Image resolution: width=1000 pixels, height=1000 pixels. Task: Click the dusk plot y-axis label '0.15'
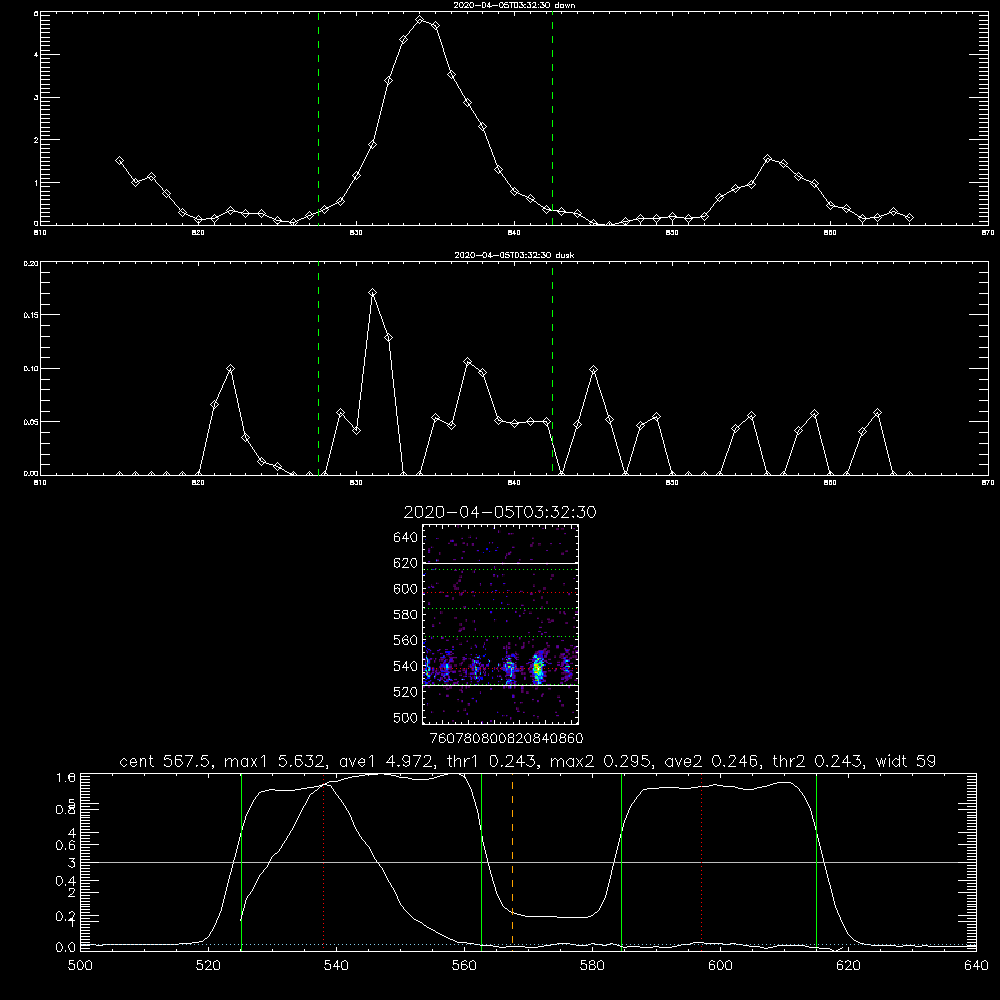click(x=31, y=315)
